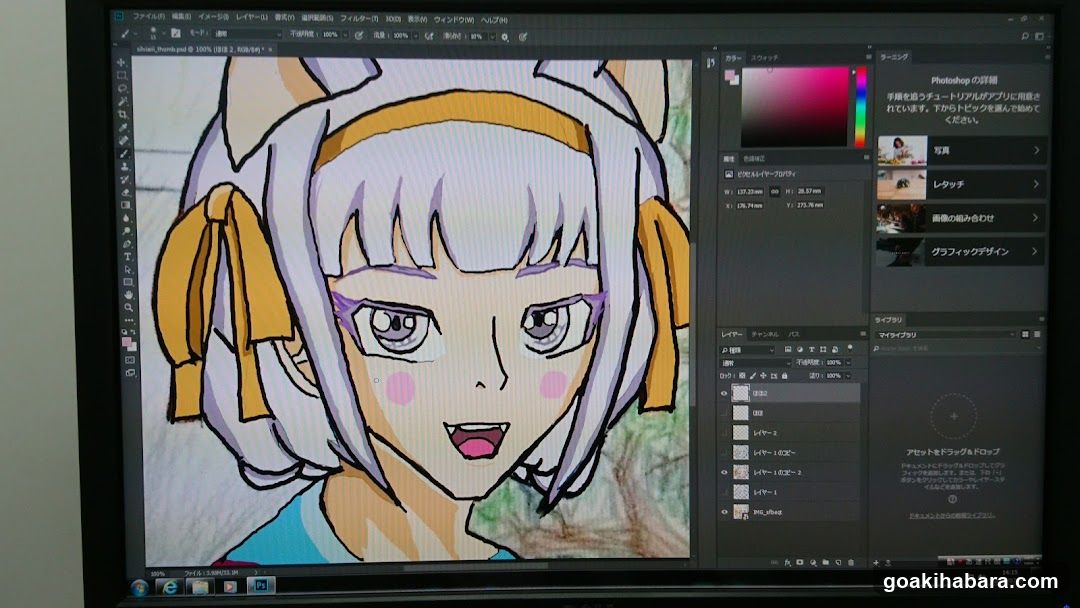Image resolution: width=1080 pixels, height=608 pixels.
Task: Open the レイヤー(L) menu
Action: tap(251, 17)
